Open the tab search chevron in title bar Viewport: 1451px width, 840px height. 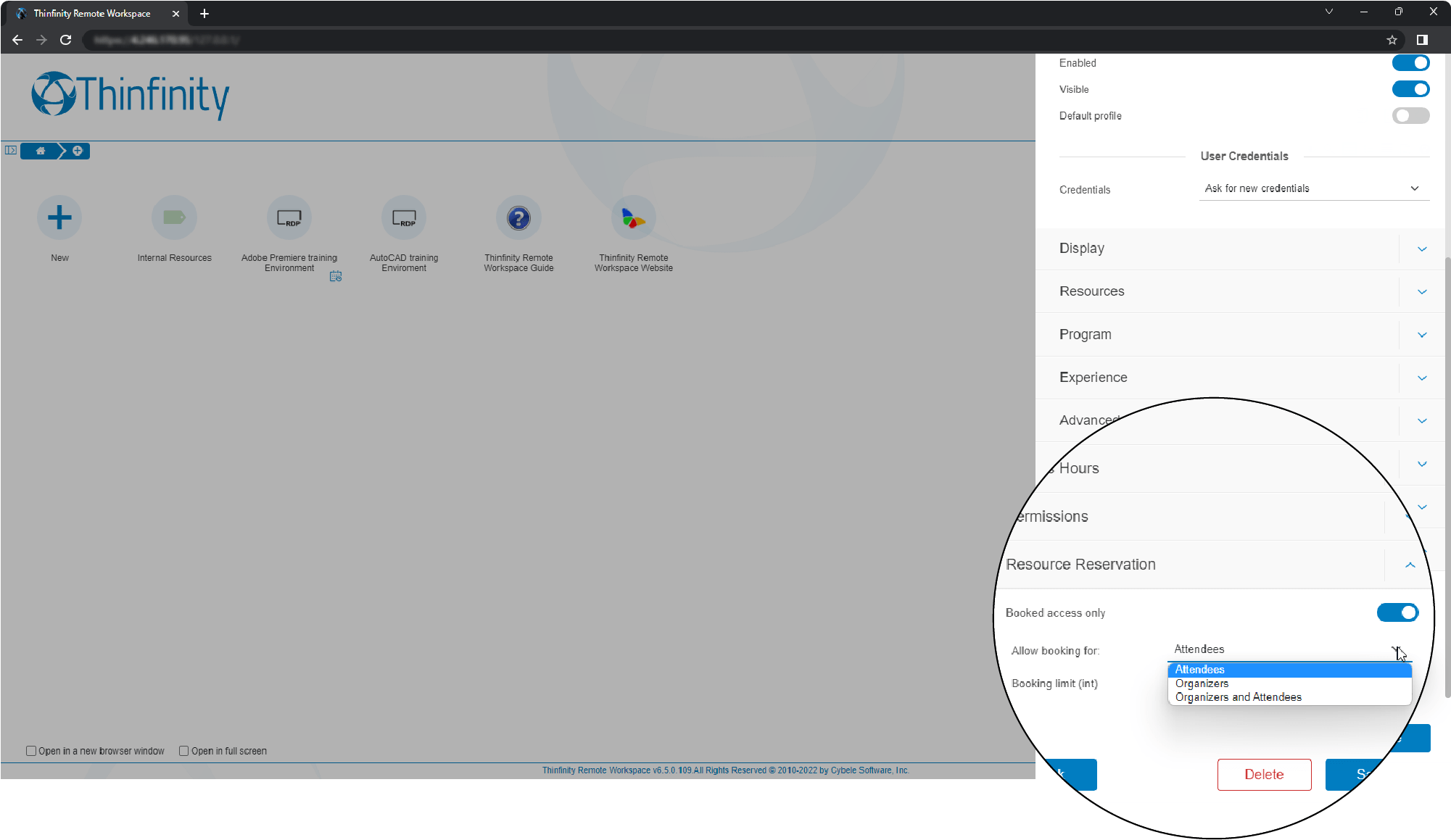click(1329, 12)
